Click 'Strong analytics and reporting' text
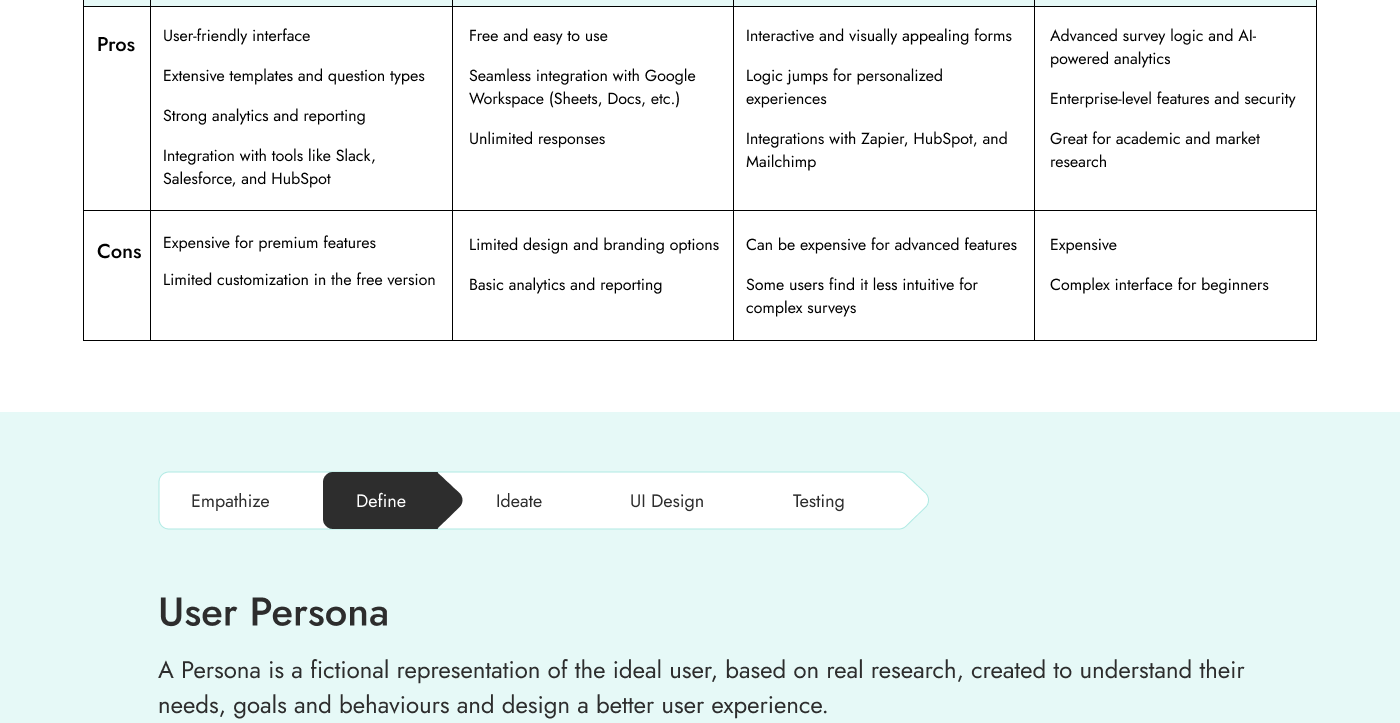The width and height of the screenshot is (1400, 723). (264, 116)
